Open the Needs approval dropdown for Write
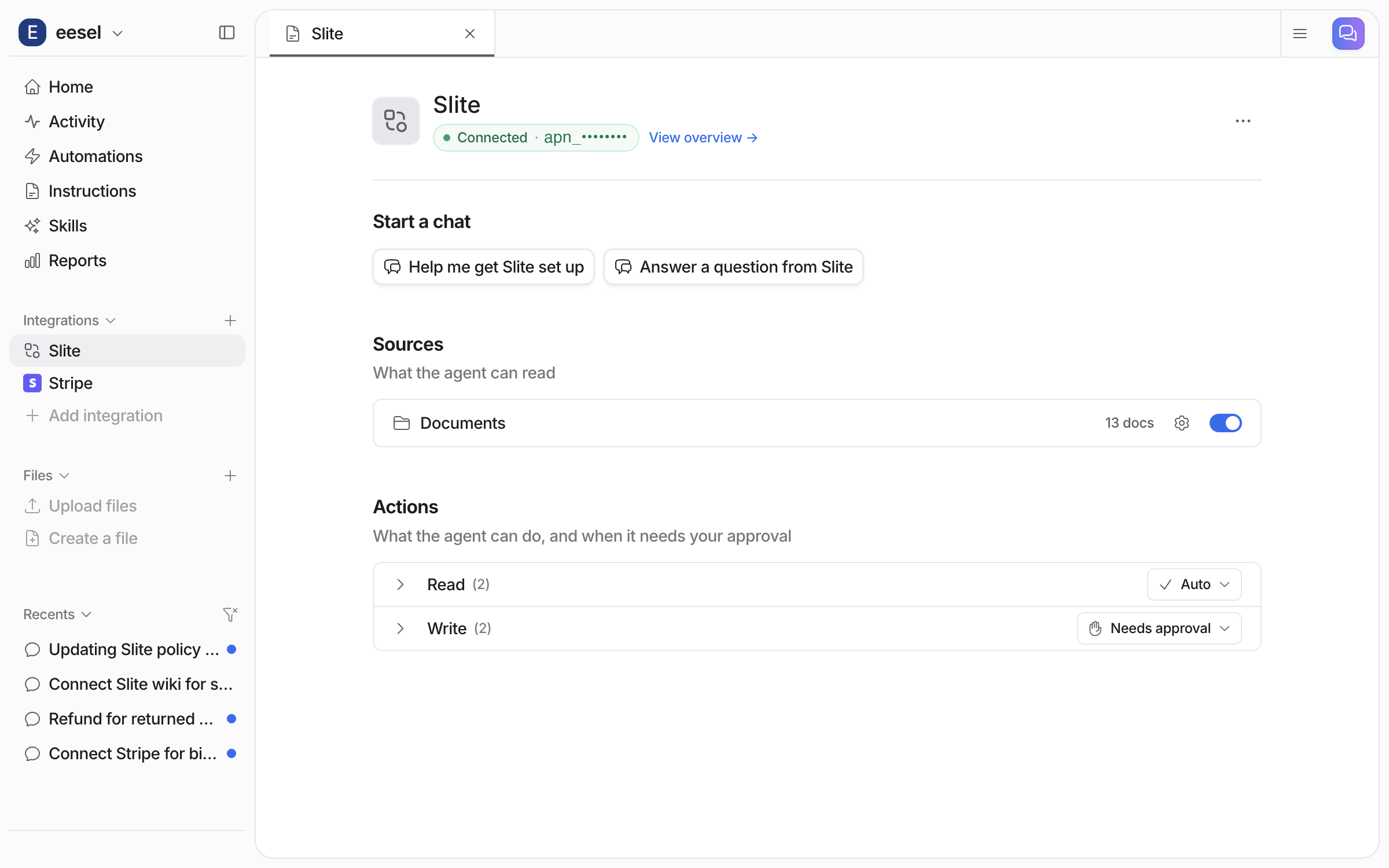Viewport: 1389px width, 868px height. [1159, 628]
